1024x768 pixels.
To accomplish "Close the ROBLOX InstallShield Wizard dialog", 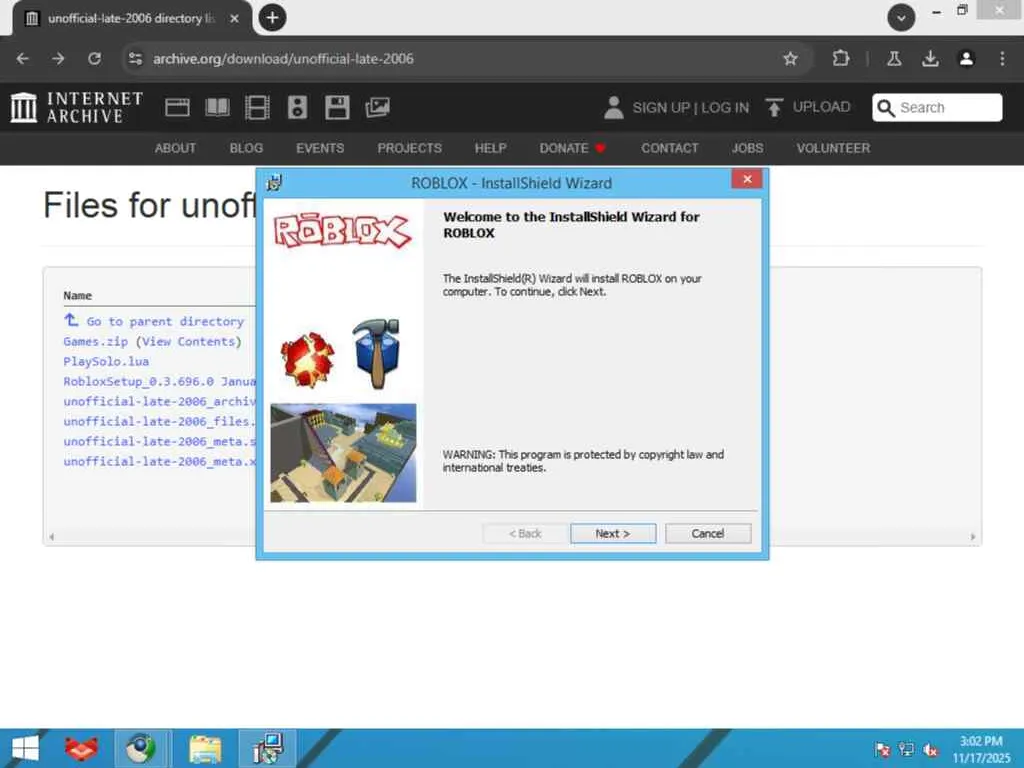I will click(747, 179).
